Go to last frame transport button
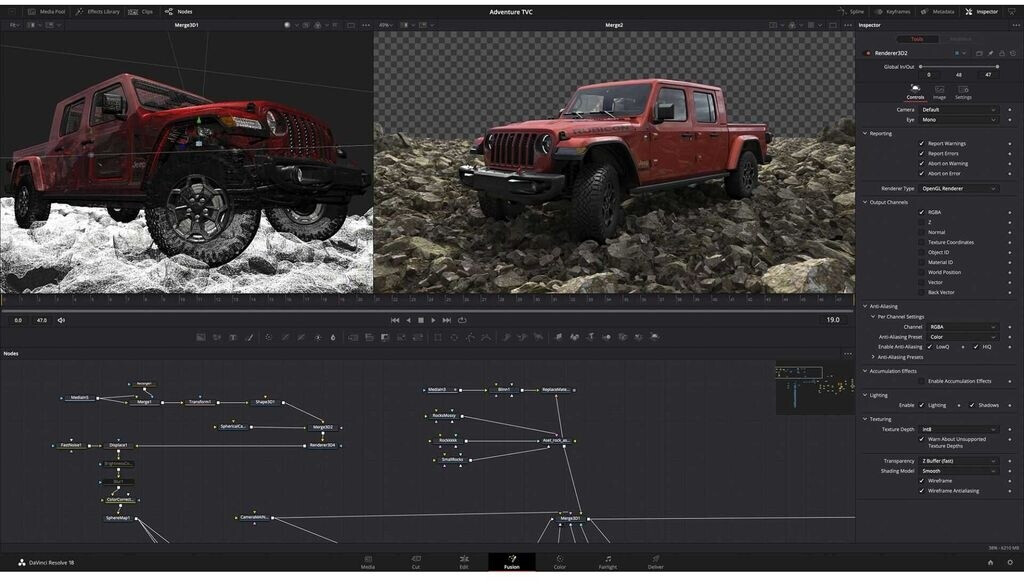 click(447, 320)
